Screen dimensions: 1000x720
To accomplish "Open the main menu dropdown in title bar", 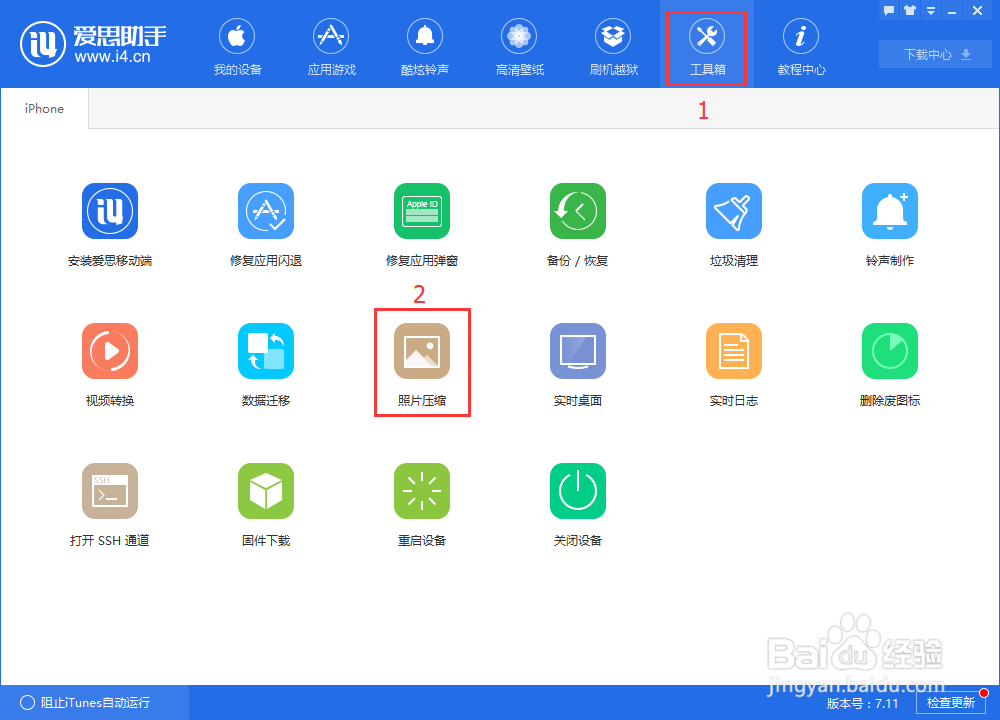I will (x=930, y=10).
